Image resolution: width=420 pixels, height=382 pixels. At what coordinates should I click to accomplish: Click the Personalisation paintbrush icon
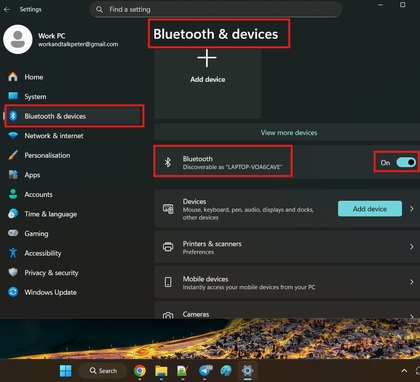click(13, 155)
